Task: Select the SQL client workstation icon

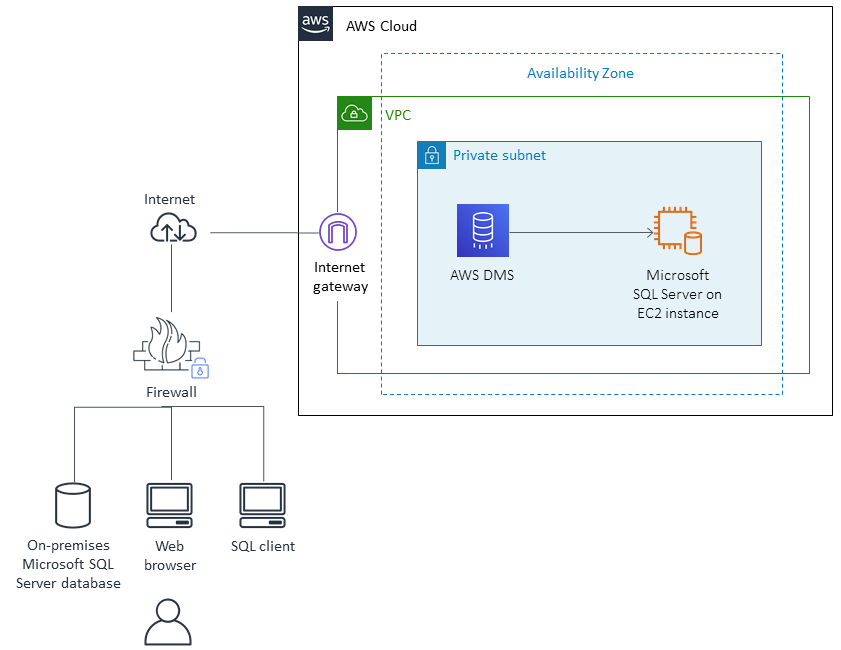Action: coord(262,504)
